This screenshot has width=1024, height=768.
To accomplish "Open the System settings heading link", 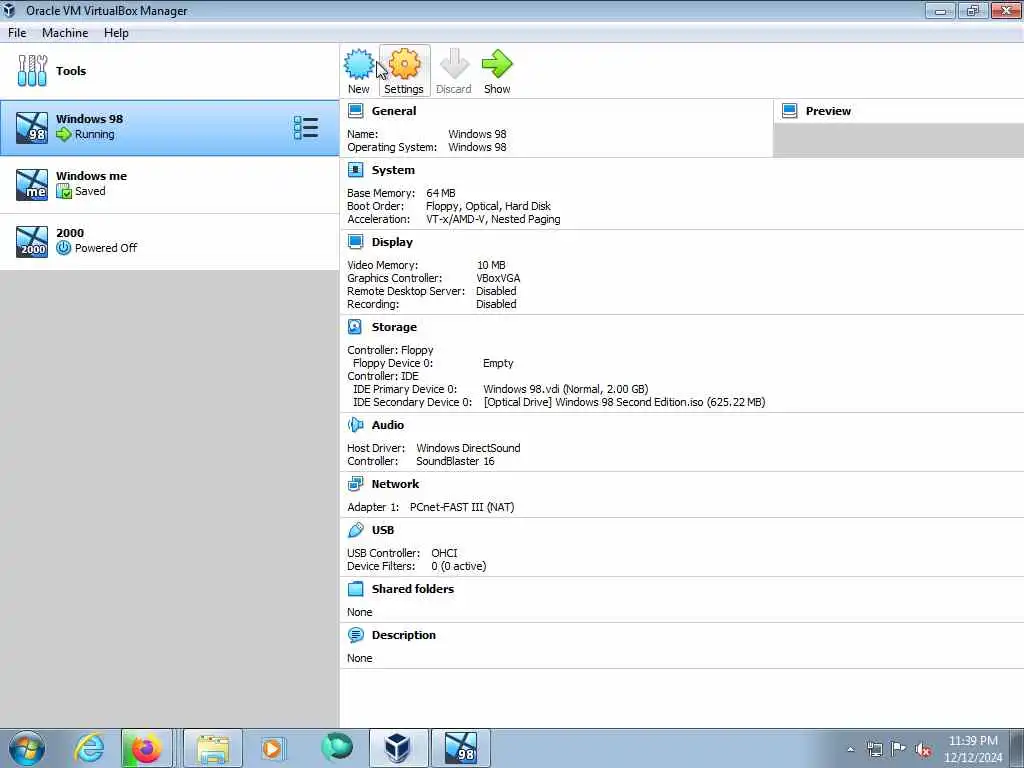I will point(393,170).
